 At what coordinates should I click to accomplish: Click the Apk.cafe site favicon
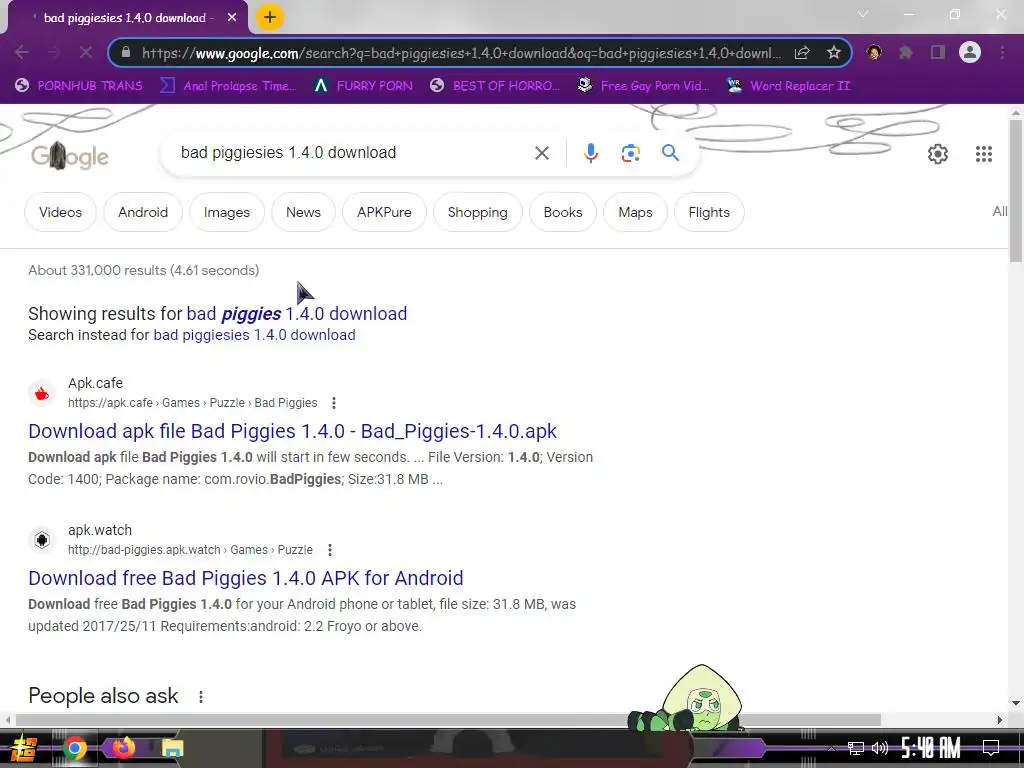tap(42, 393)
